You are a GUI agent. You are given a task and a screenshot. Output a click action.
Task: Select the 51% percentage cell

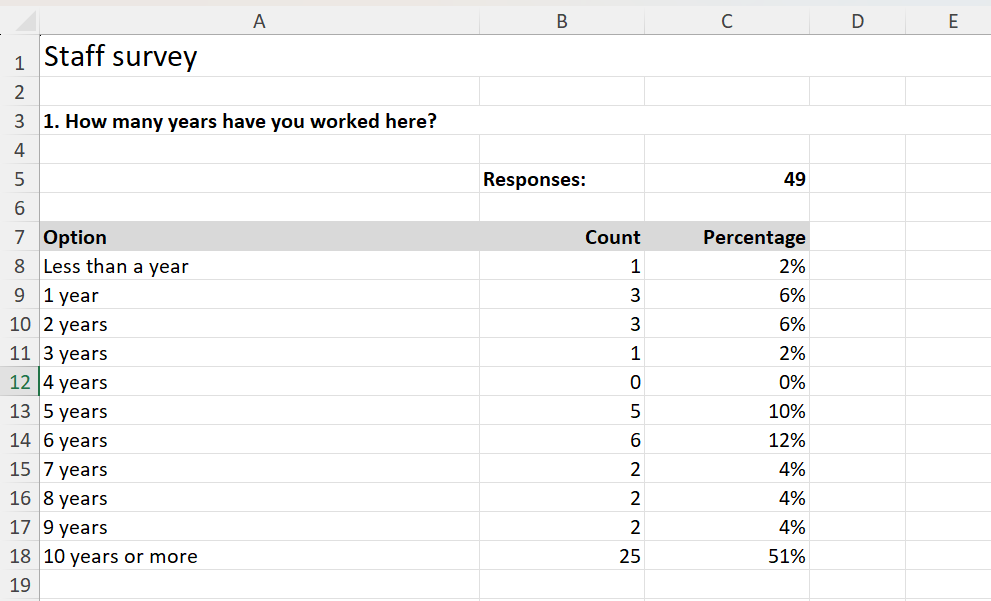pyautogui.click(x=786, y=557)
